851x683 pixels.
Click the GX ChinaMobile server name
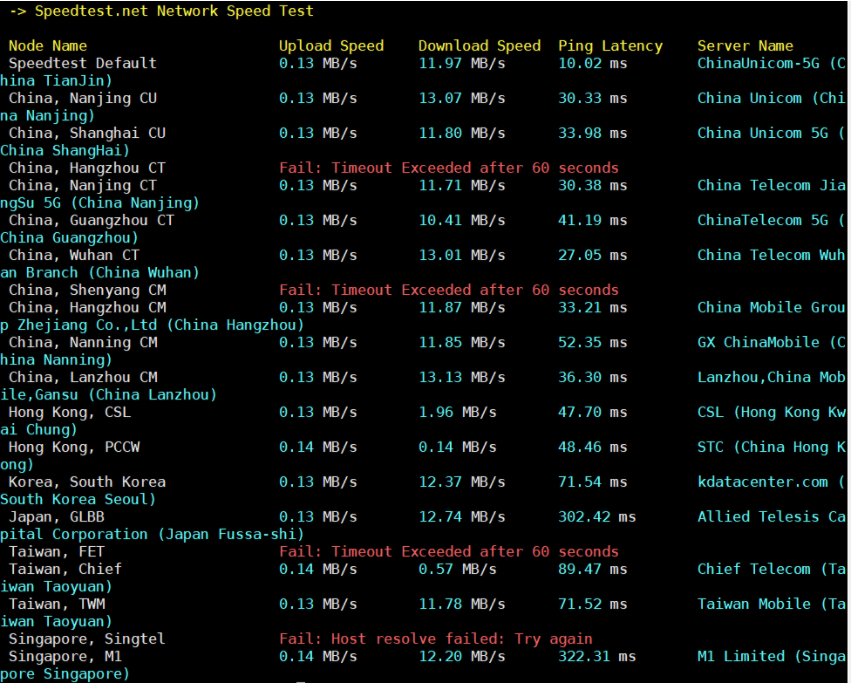point(758,342)
